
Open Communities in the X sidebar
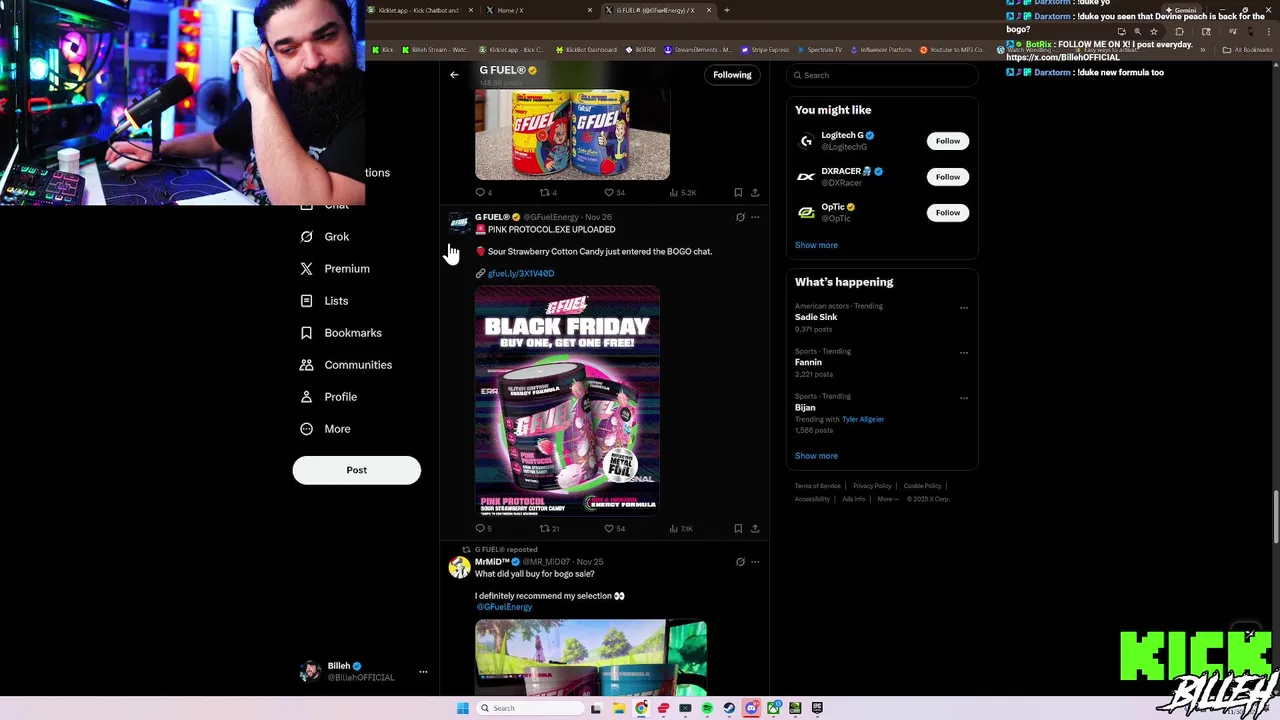(346, 365)
